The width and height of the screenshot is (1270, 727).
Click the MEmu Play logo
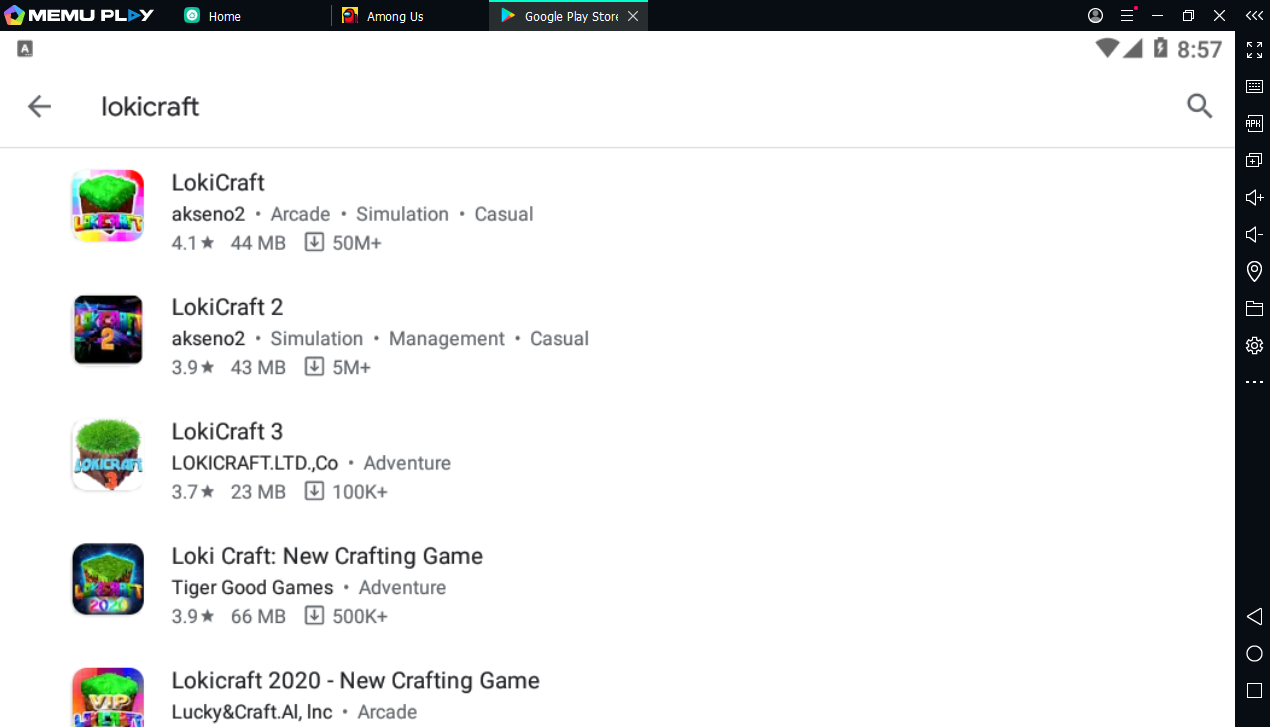(x=79, y=15)
